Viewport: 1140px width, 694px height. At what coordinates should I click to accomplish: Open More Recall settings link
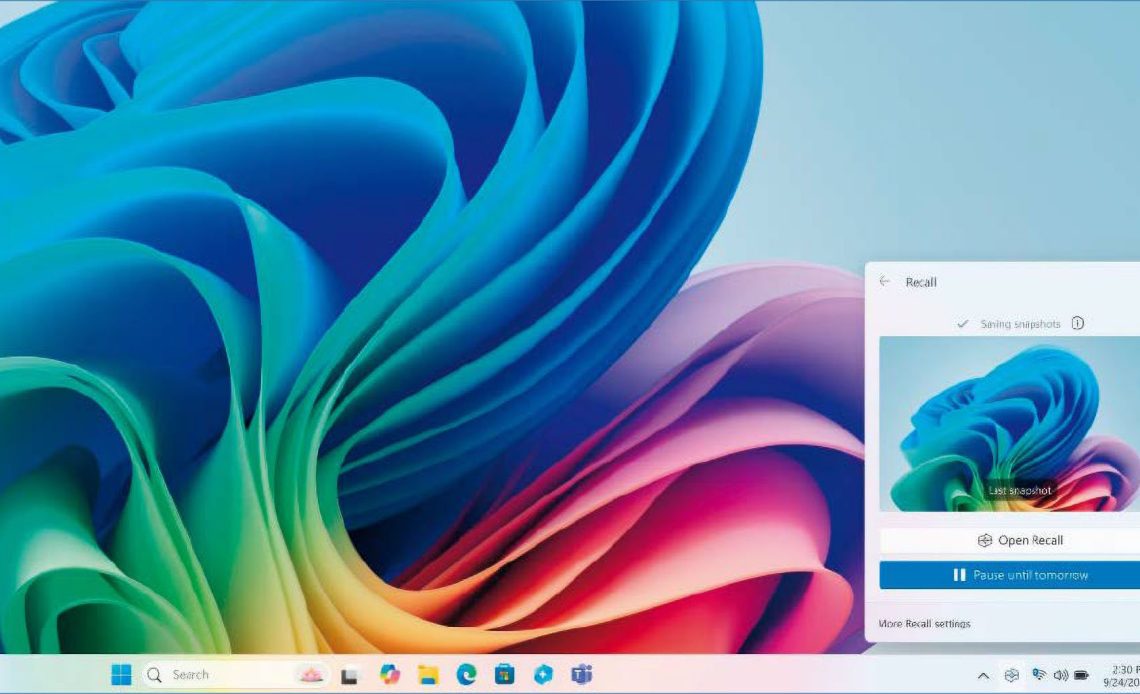click(924, 624)
